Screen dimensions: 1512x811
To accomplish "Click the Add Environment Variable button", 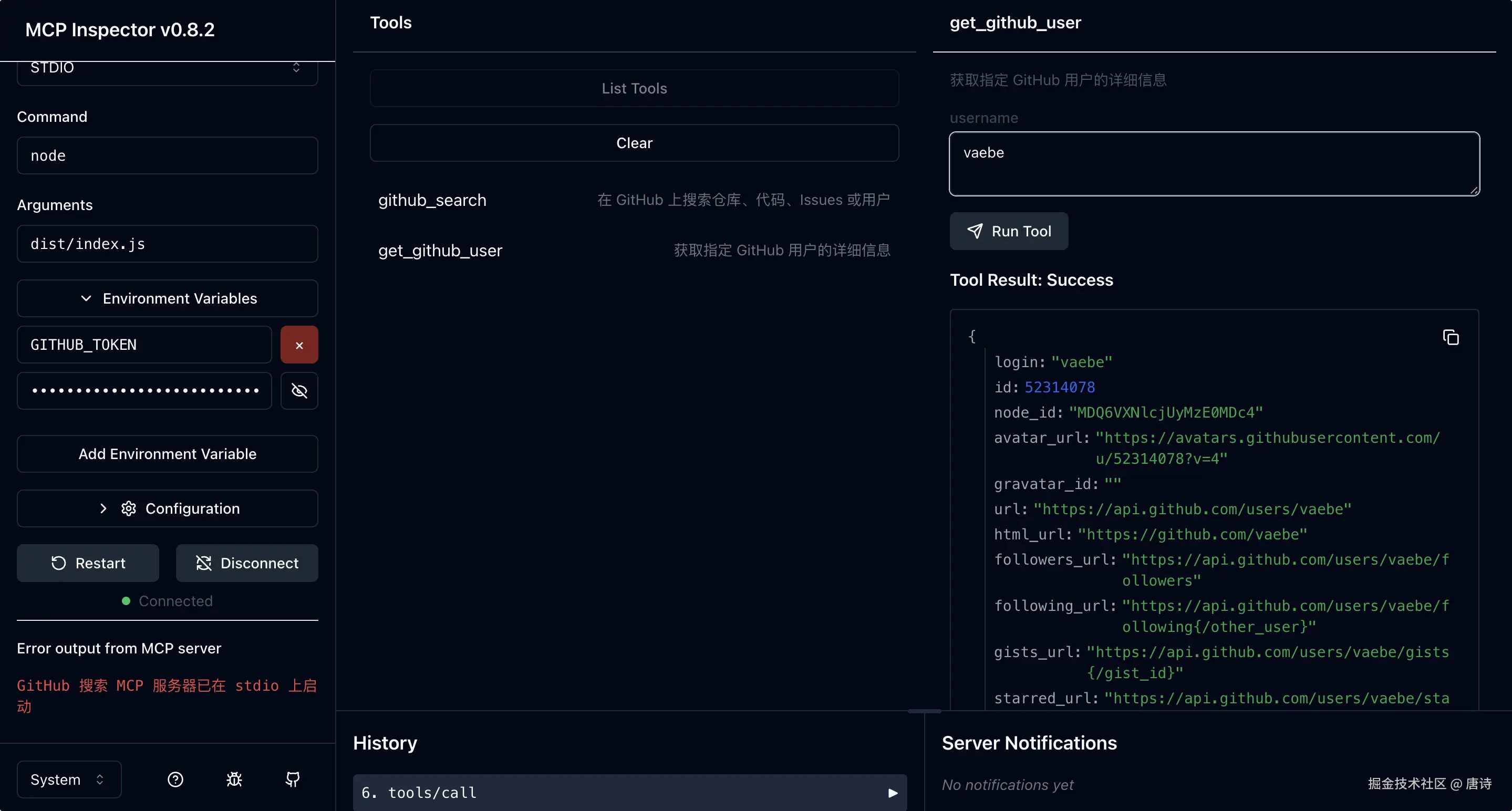I will [x=167, y=454].
